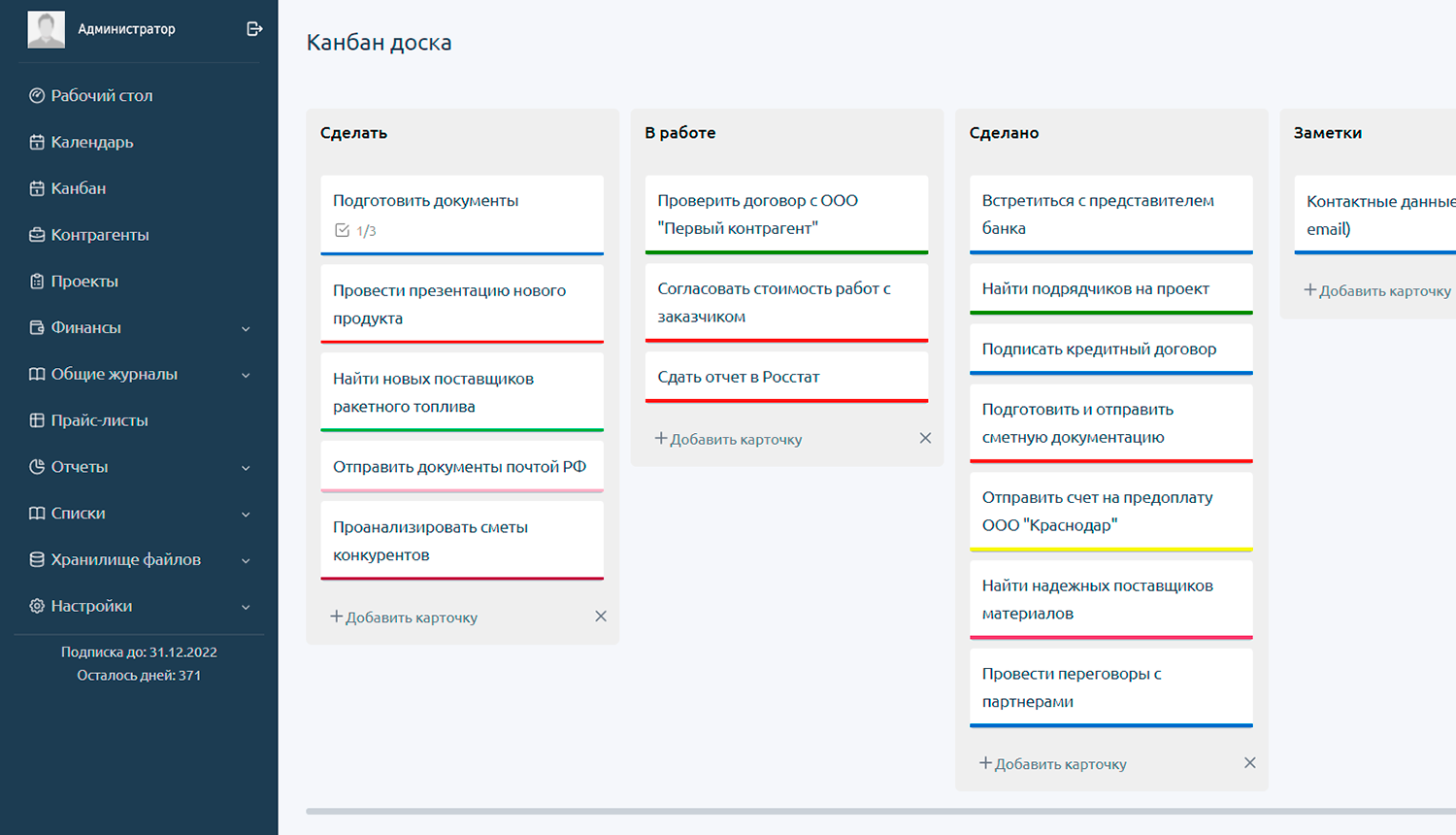This screenshot has height=835, width=1456.
Task: Close the add-card row in В работе column
Action: click(925, 438)
